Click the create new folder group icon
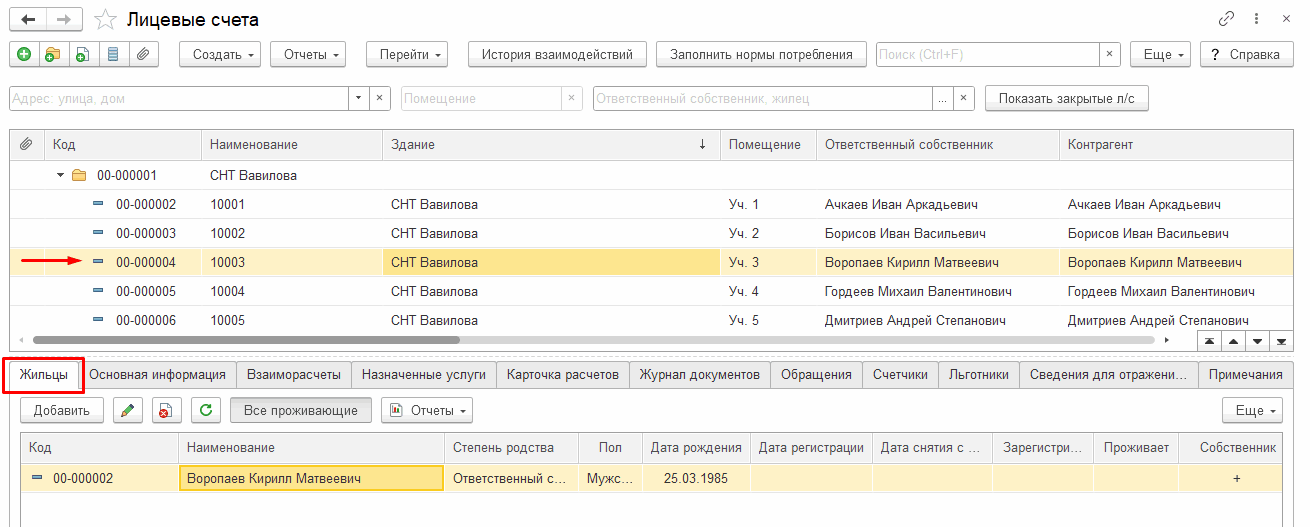 coord(52,55)
